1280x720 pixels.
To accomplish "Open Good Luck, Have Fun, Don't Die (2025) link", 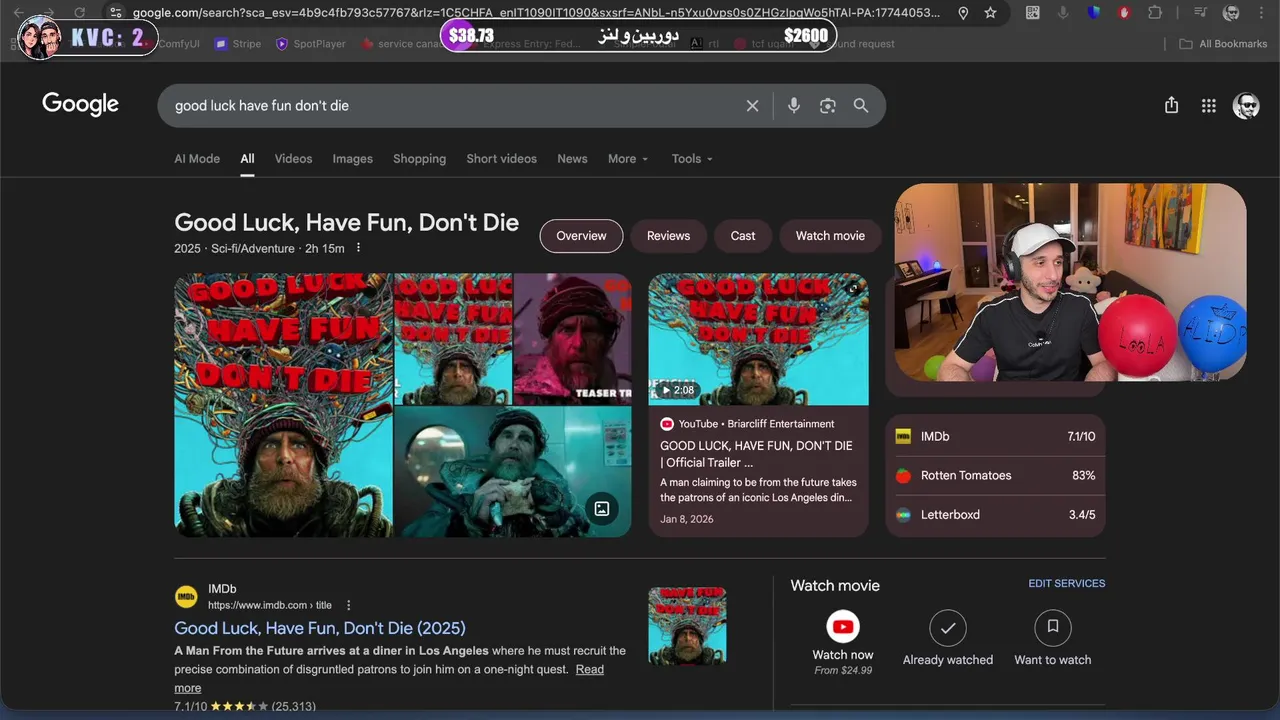I will click(x=320, y=628).
